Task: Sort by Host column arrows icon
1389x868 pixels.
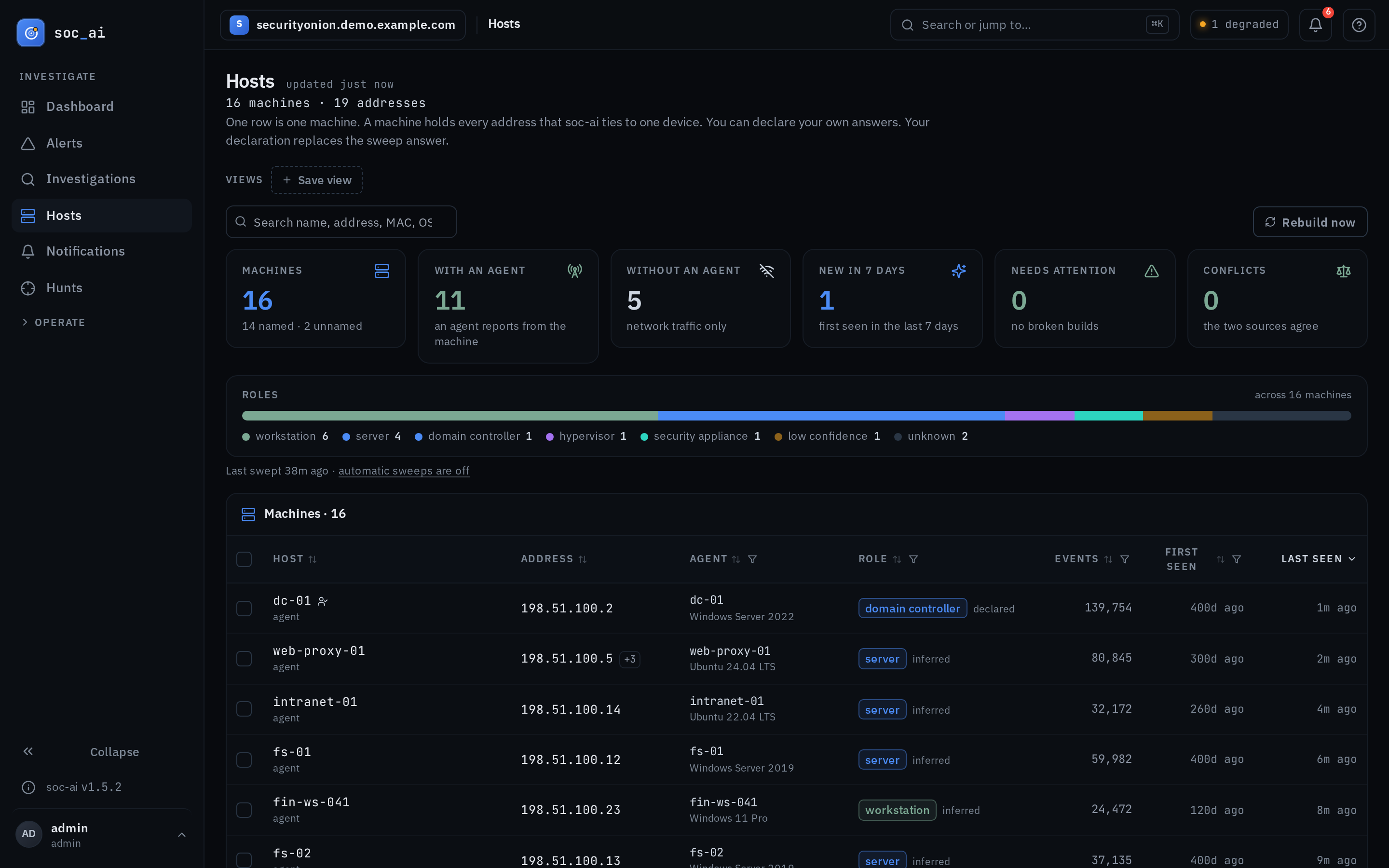Action: point(312,559)
